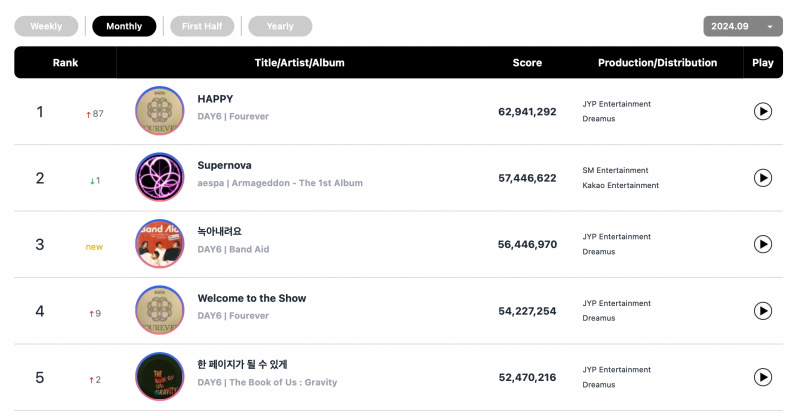Open The Book of Us: Gravity cover
The width and height of the screenshot is (800, 416).
click(160, 377)
